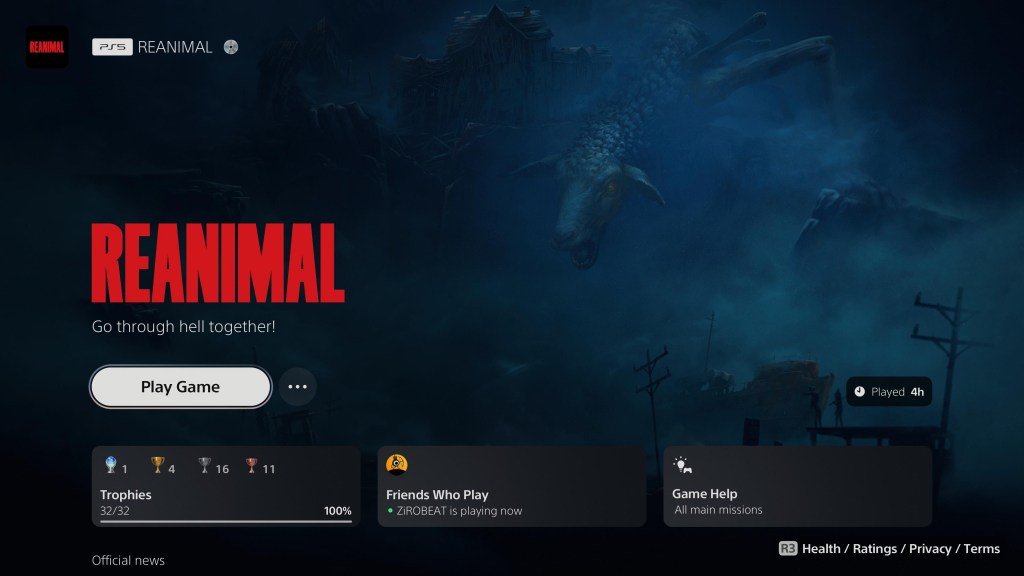The height and width of the screenshot is (576, 1024).
Task: Click the clock icon in the Played badge
Action: pos(860,392)
